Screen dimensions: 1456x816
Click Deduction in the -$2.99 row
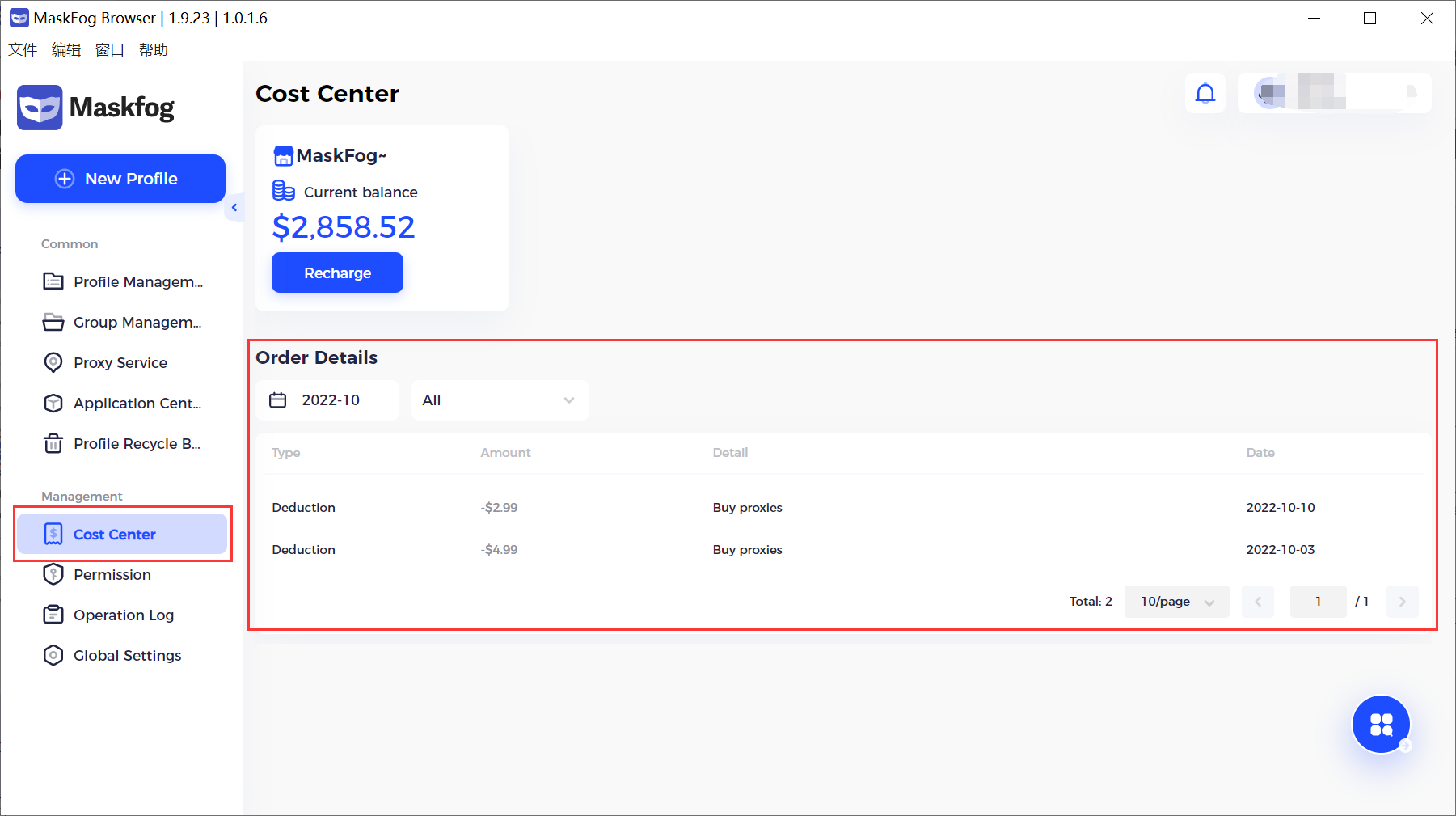click(303, 507)
